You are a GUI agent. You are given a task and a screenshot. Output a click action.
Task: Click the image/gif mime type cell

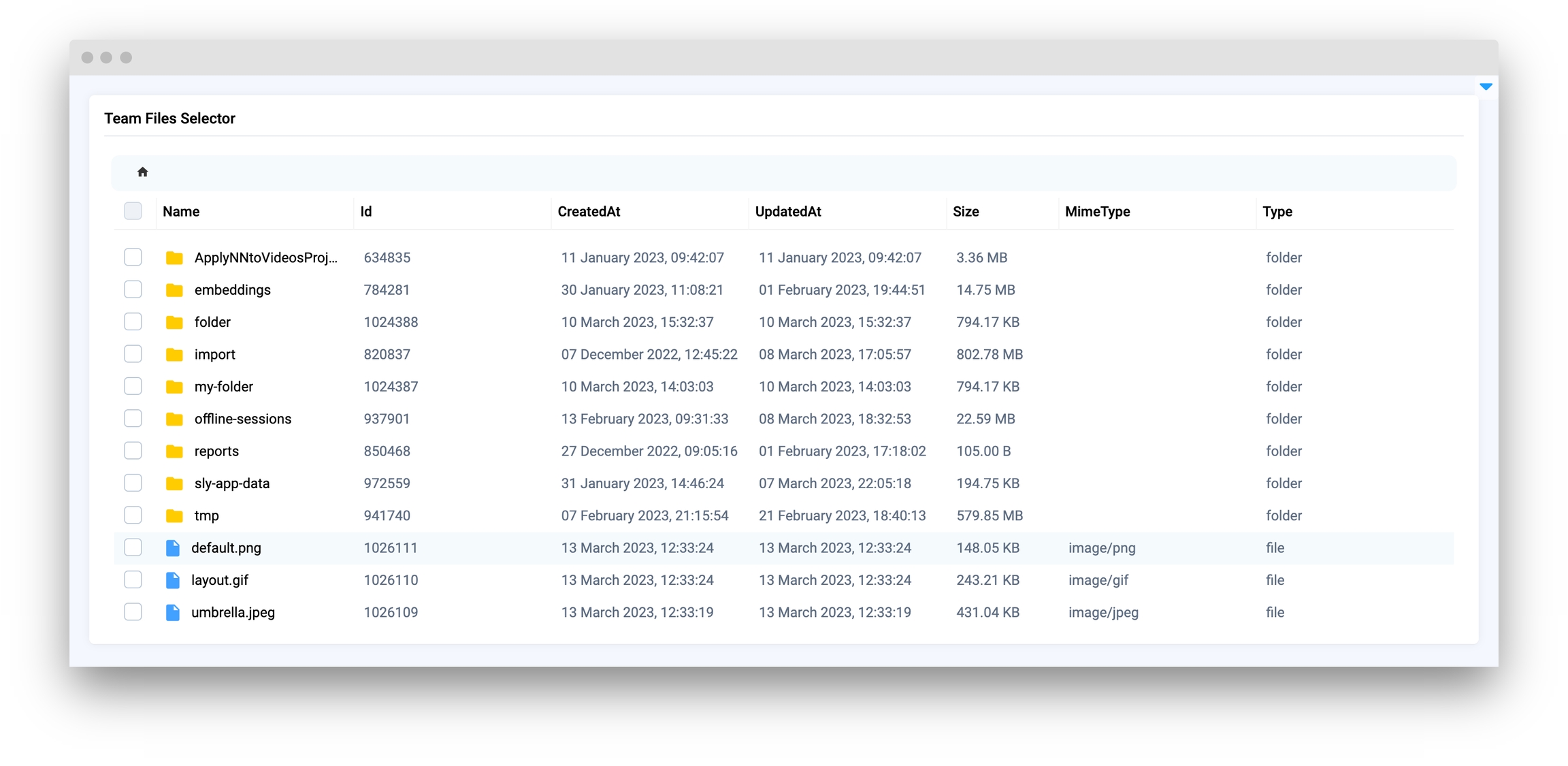pos(1098,580)
